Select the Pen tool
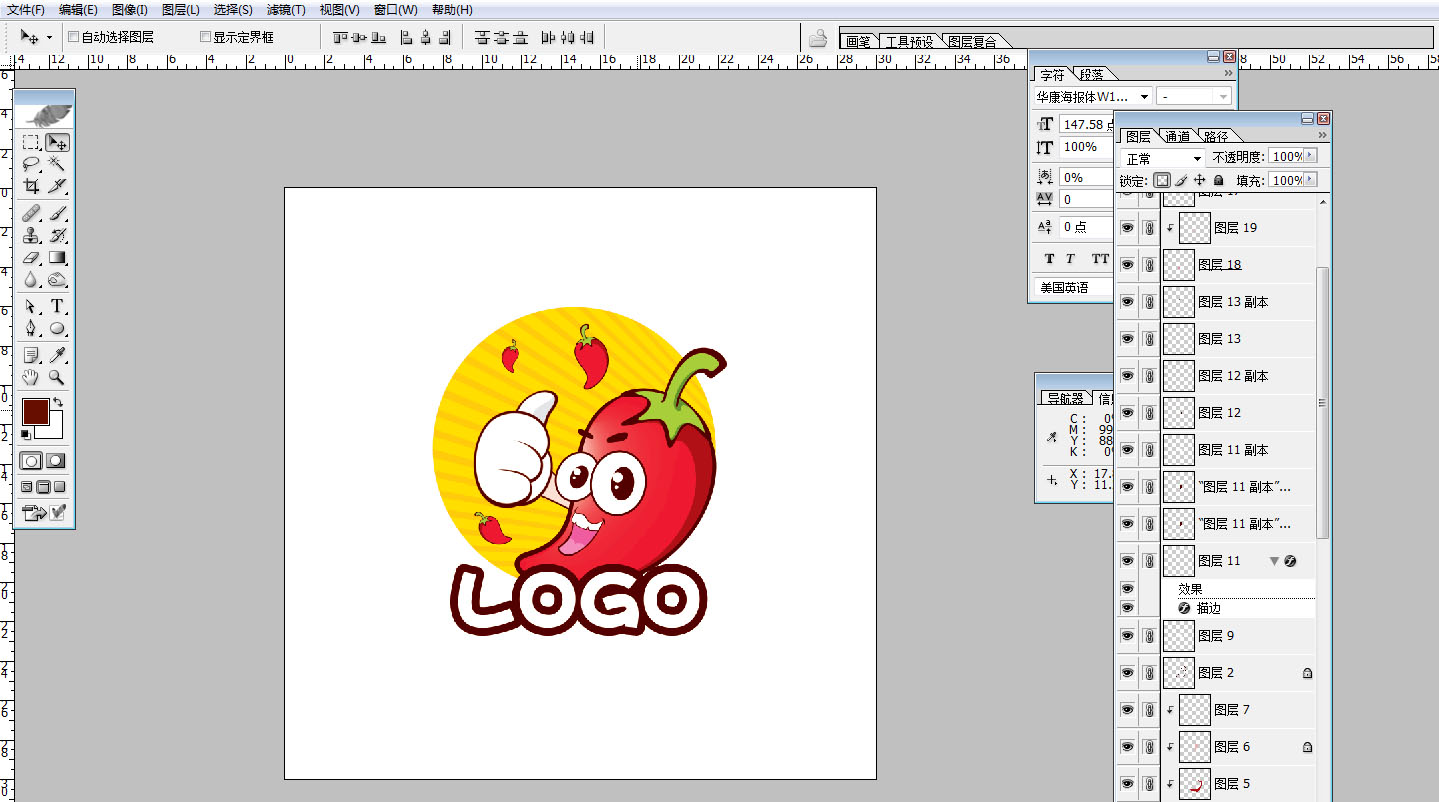Image resolution: width=1439 pixels, height=802 pixels. click(x=32, y=328)
